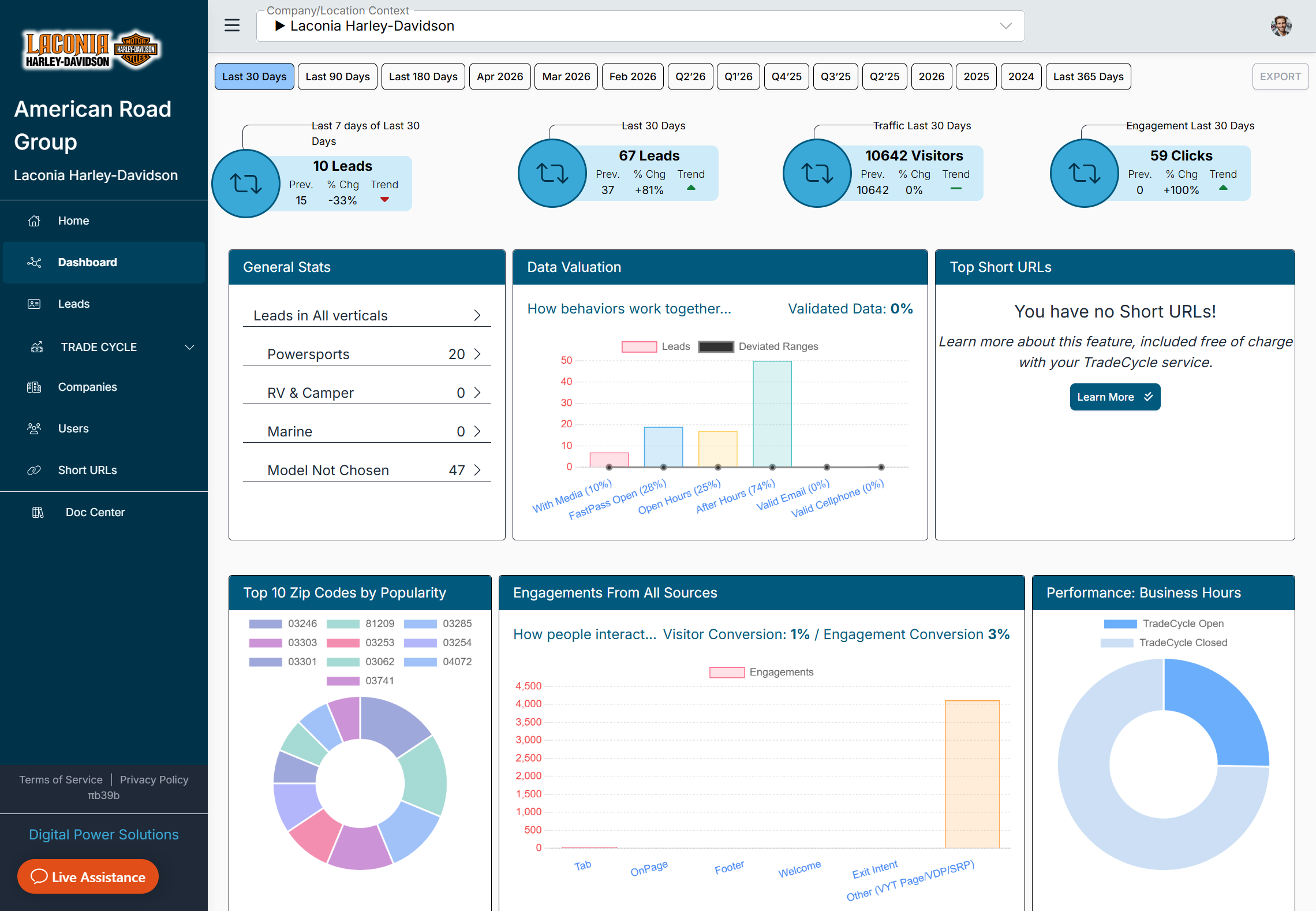Image resolution: width=1316 pixels, height=911 pixels.
Task: Toggle the Leads legend in Data Valuation chart
Action: 656,346
